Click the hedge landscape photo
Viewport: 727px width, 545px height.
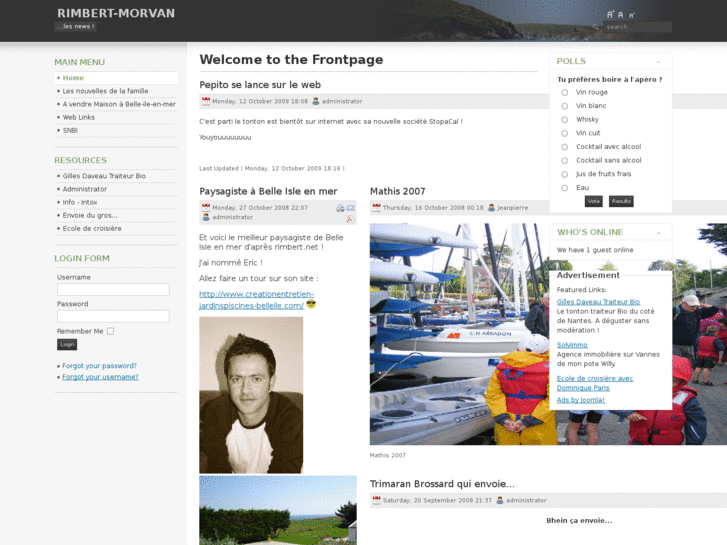(x=278, y=510)
